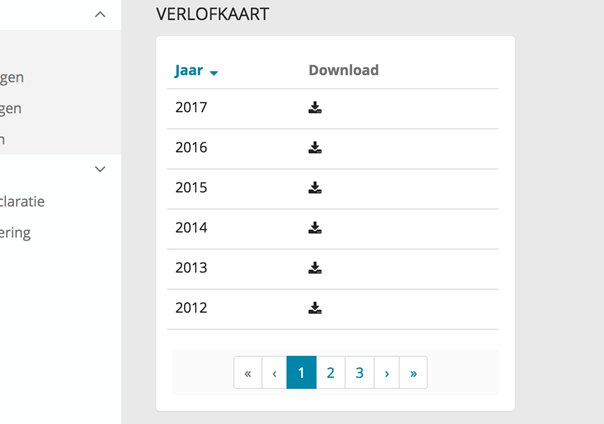Select the 2017 year cell
Image resolution: width=604 pixels, height=424 pixels.
(191, 108)
